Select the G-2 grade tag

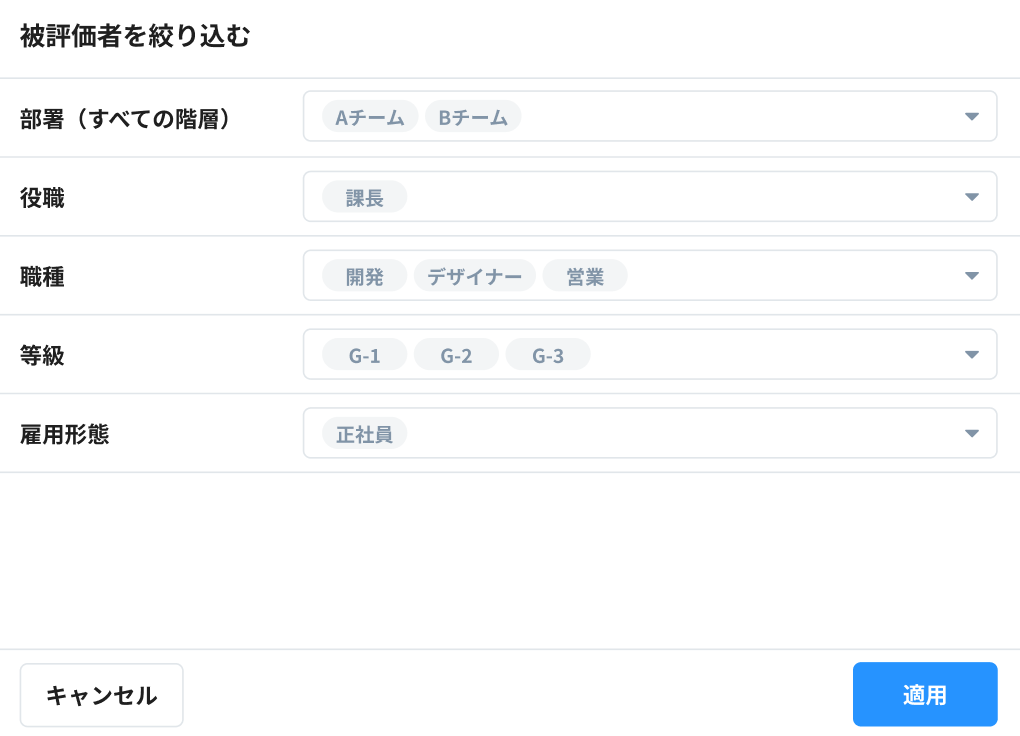click(x=456, y=354)
